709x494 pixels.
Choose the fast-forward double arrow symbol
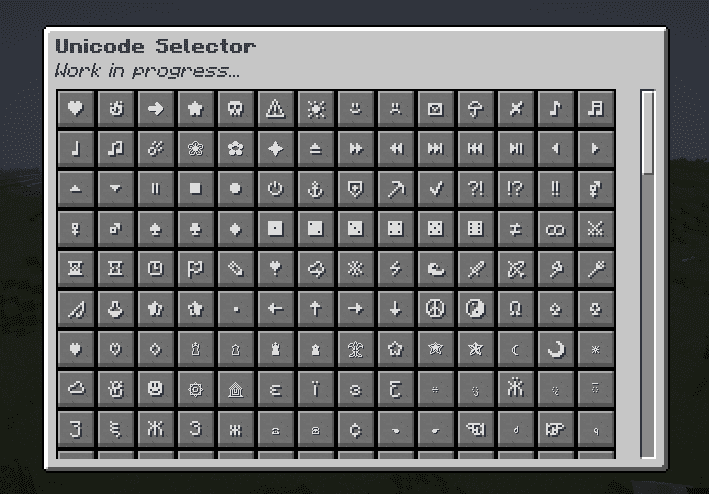click(355, 148)
